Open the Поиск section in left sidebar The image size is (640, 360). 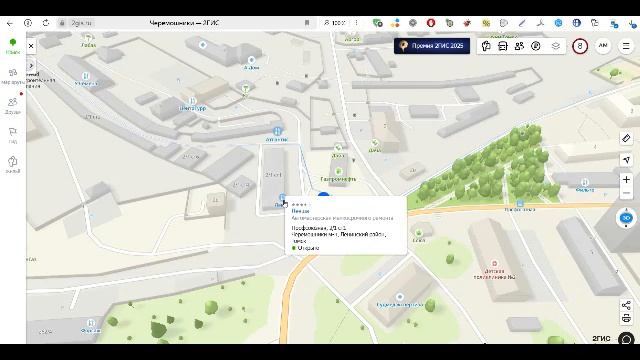tap(13, 46)
